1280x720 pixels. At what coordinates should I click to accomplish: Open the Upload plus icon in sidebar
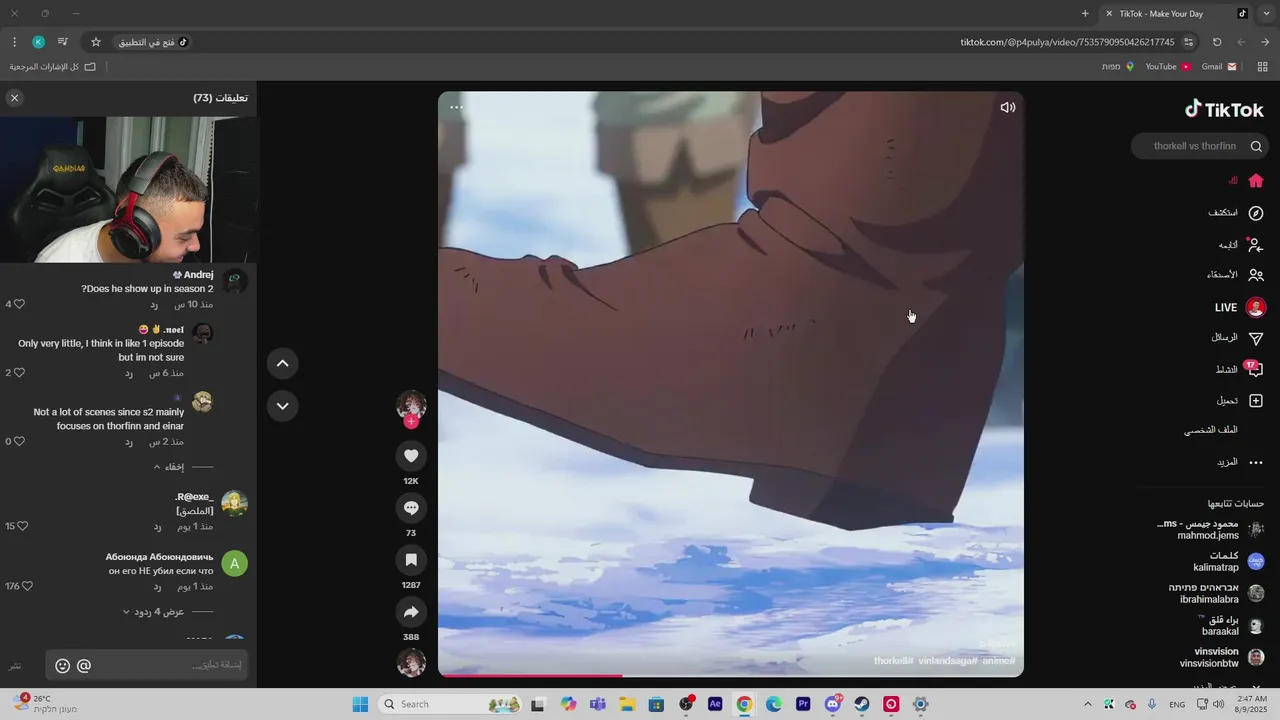pyautogui.click(x=1256, y=400)
